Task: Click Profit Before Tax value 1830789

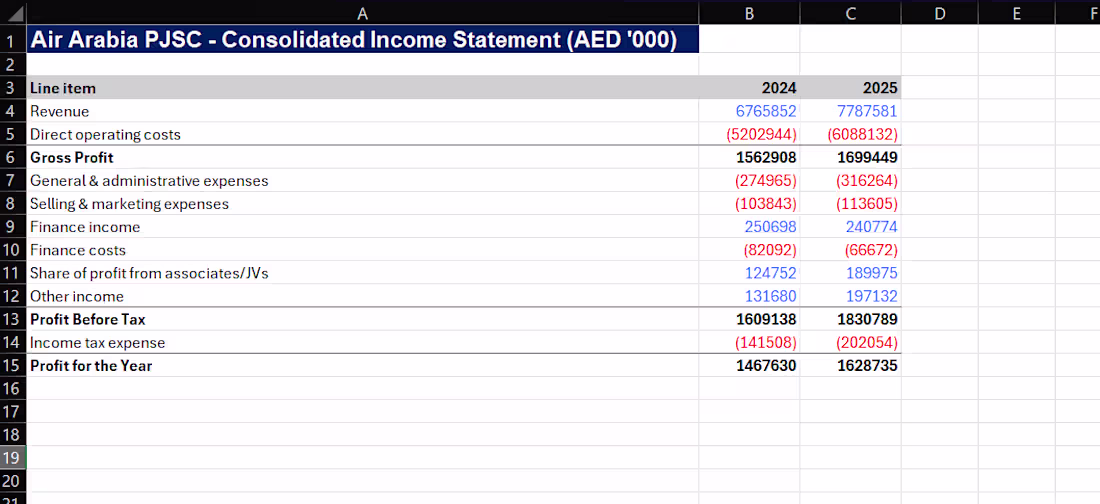Action: [x=850, y=319]
